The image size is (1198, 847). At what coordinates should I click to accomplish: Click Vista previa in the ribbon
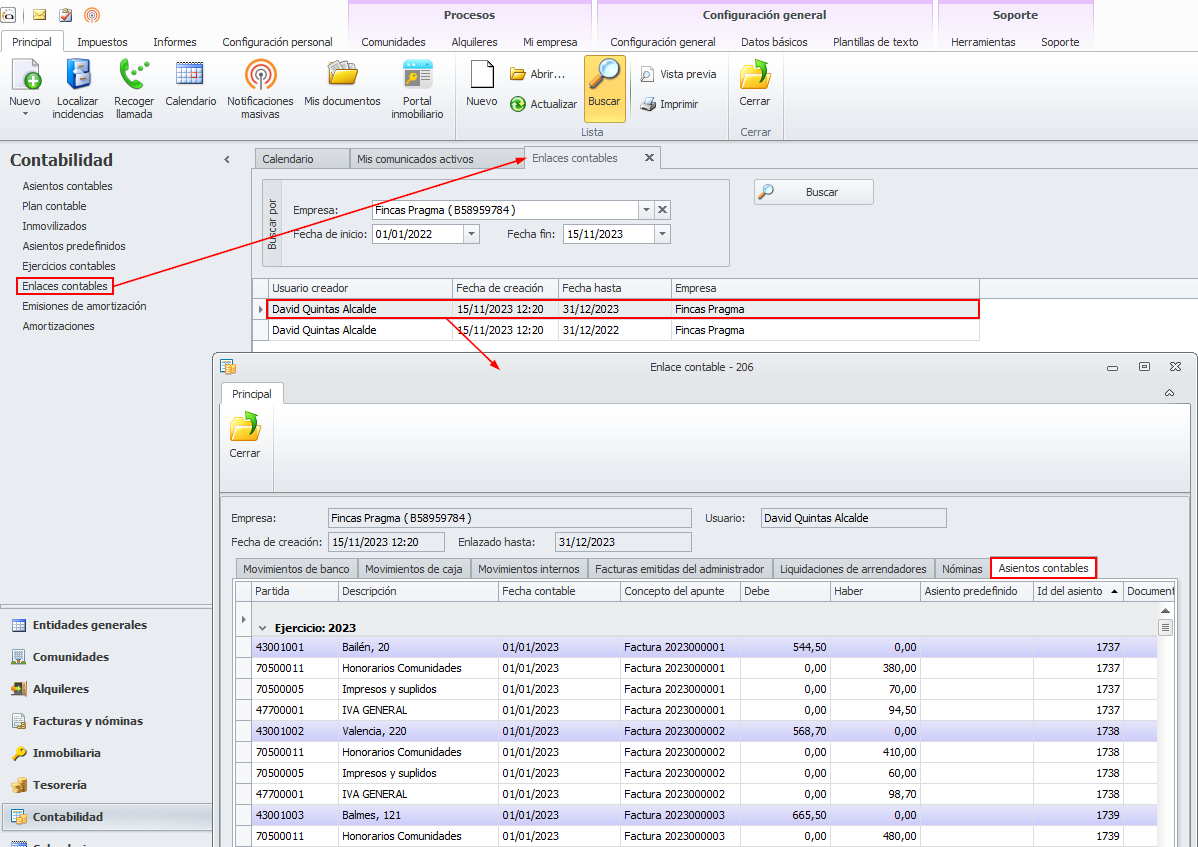[x=678, y=74]
